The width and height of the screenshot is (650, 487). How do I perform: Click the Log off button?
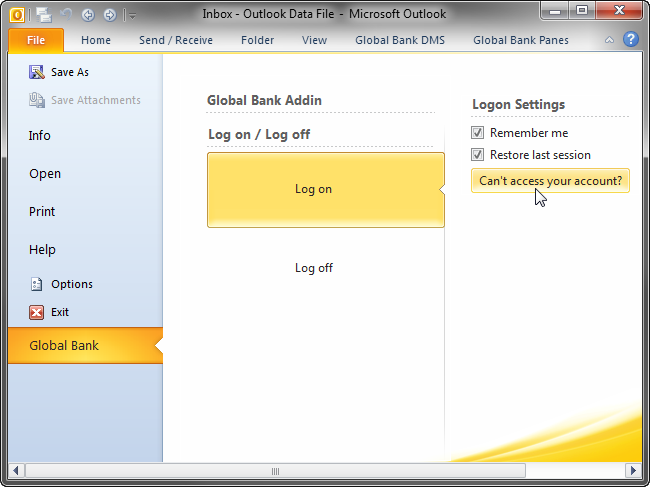tap(326, 268)
